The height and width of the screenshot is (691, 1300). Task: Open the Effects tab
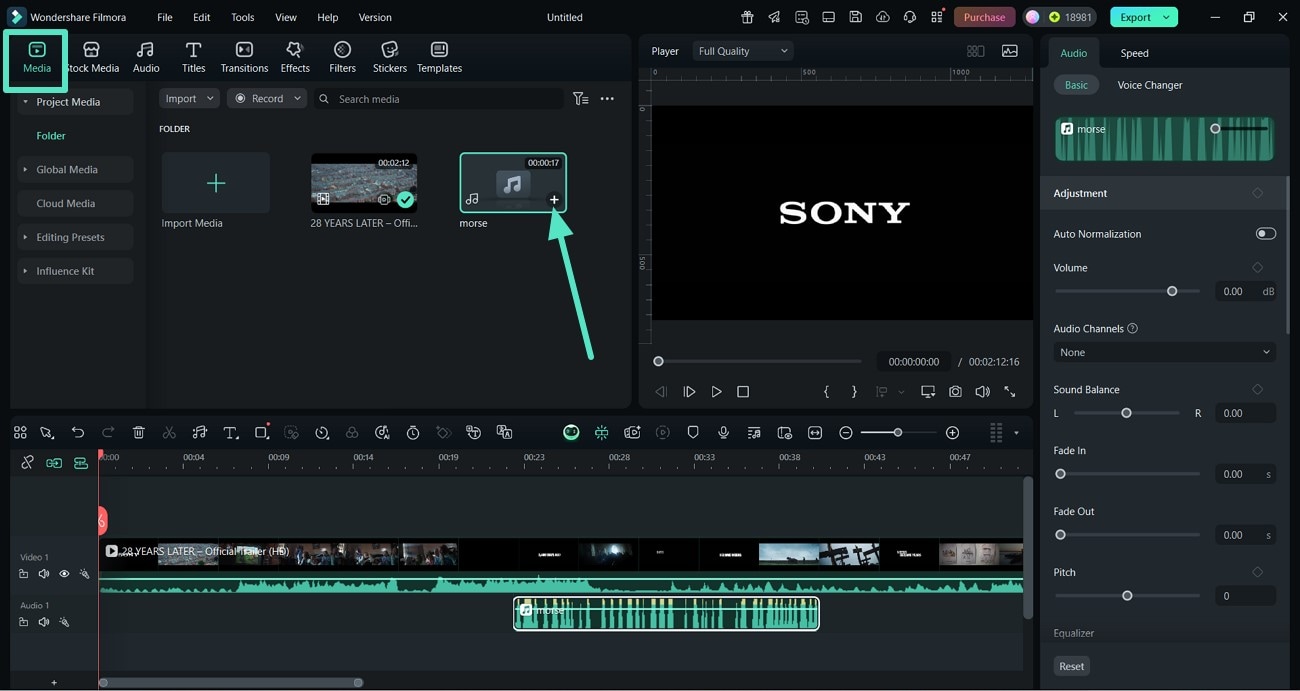295,57
